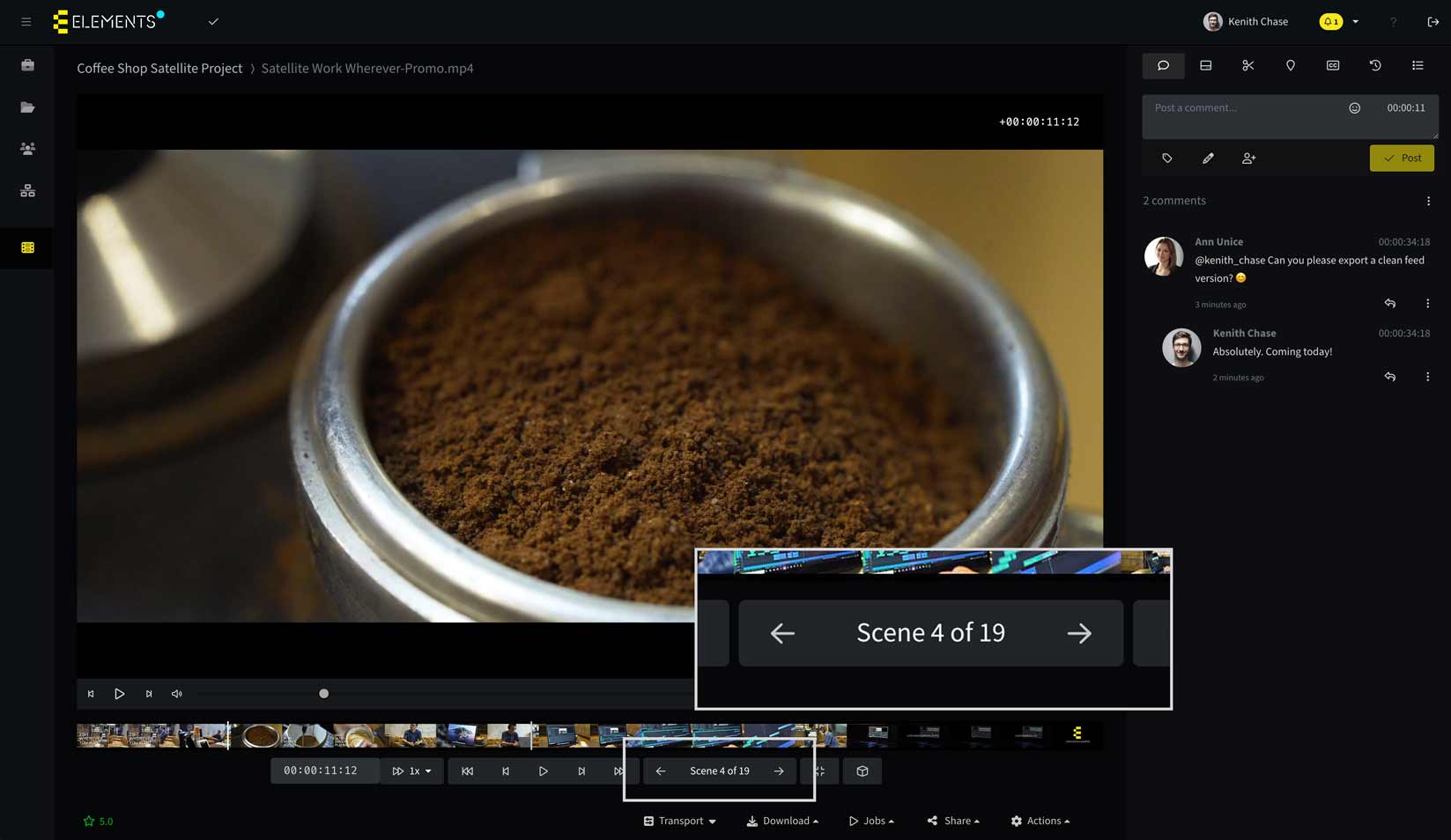This screenshot has width=1451, height=840.
Task: Open the users panel in the sidebar
Action: coord(26,148)
